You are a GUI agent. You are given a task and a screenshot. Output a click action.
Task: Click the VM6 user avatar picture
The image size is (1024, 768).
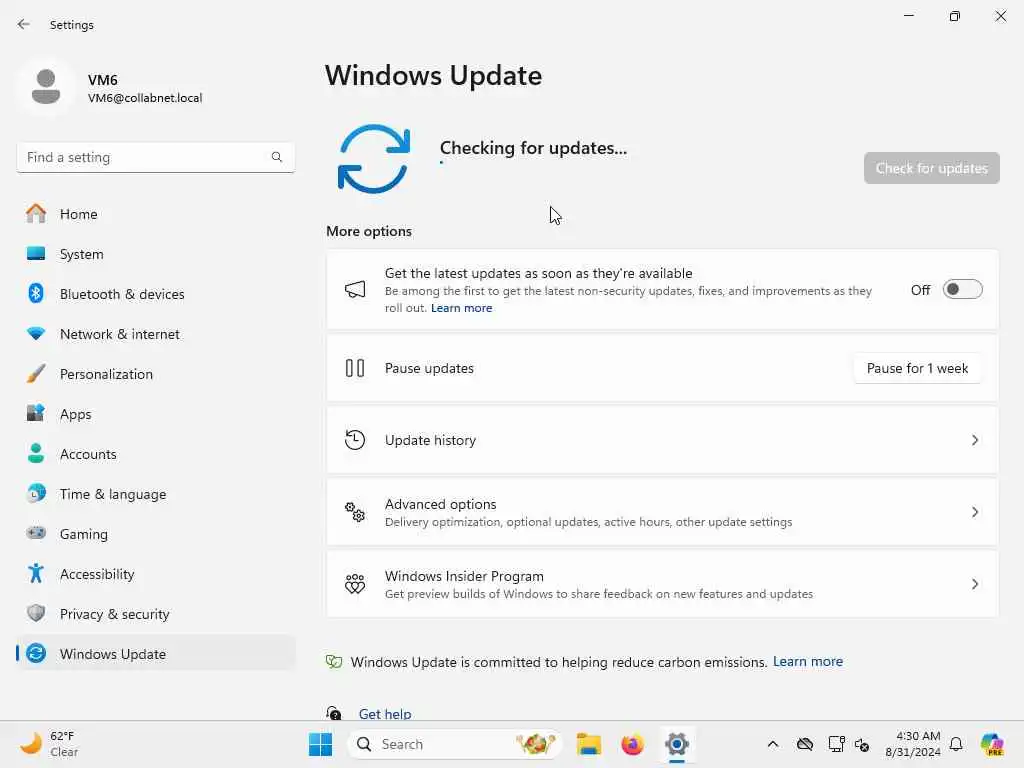(x=46, y=87)
